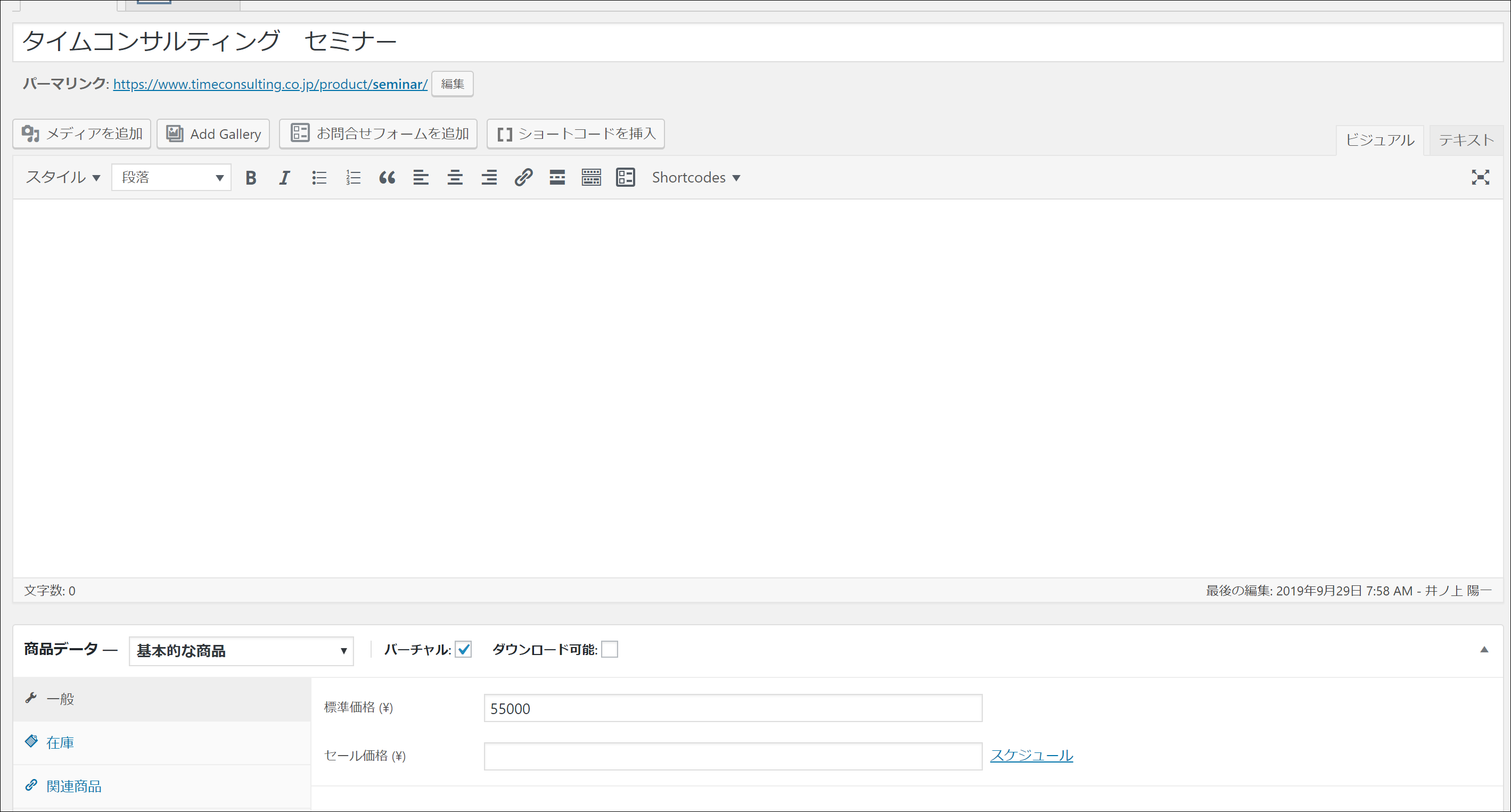The image size is (1511, 812).
Task: Uncheck the バーチャル checkbox
Action: coord(463,650)
